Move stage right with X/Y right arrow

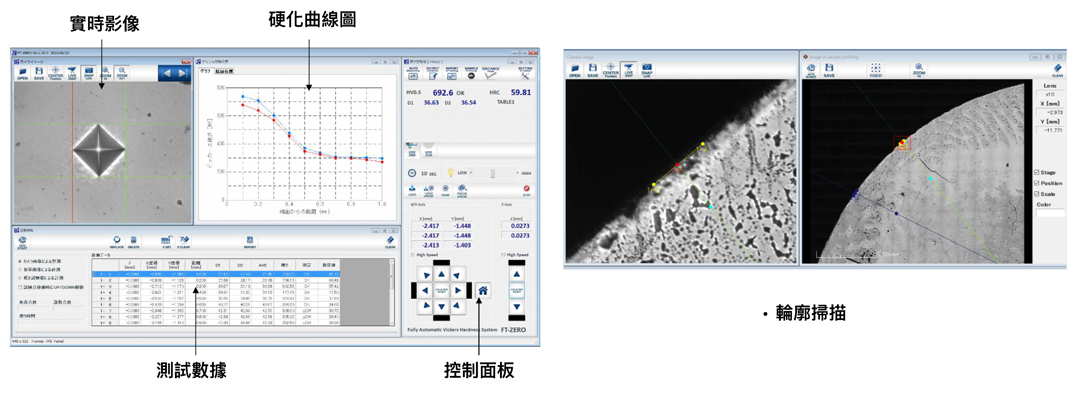458,290
